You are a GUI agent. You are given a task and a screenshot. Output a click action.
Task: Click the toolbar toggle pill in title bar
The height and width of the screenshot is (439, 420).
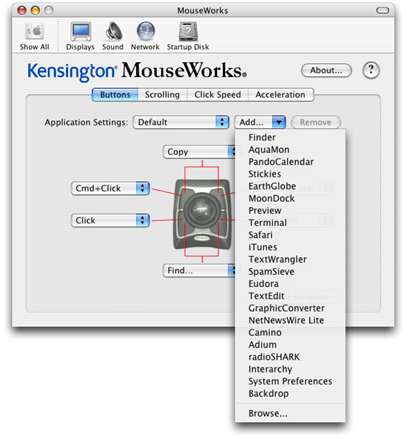coord(382,11)
